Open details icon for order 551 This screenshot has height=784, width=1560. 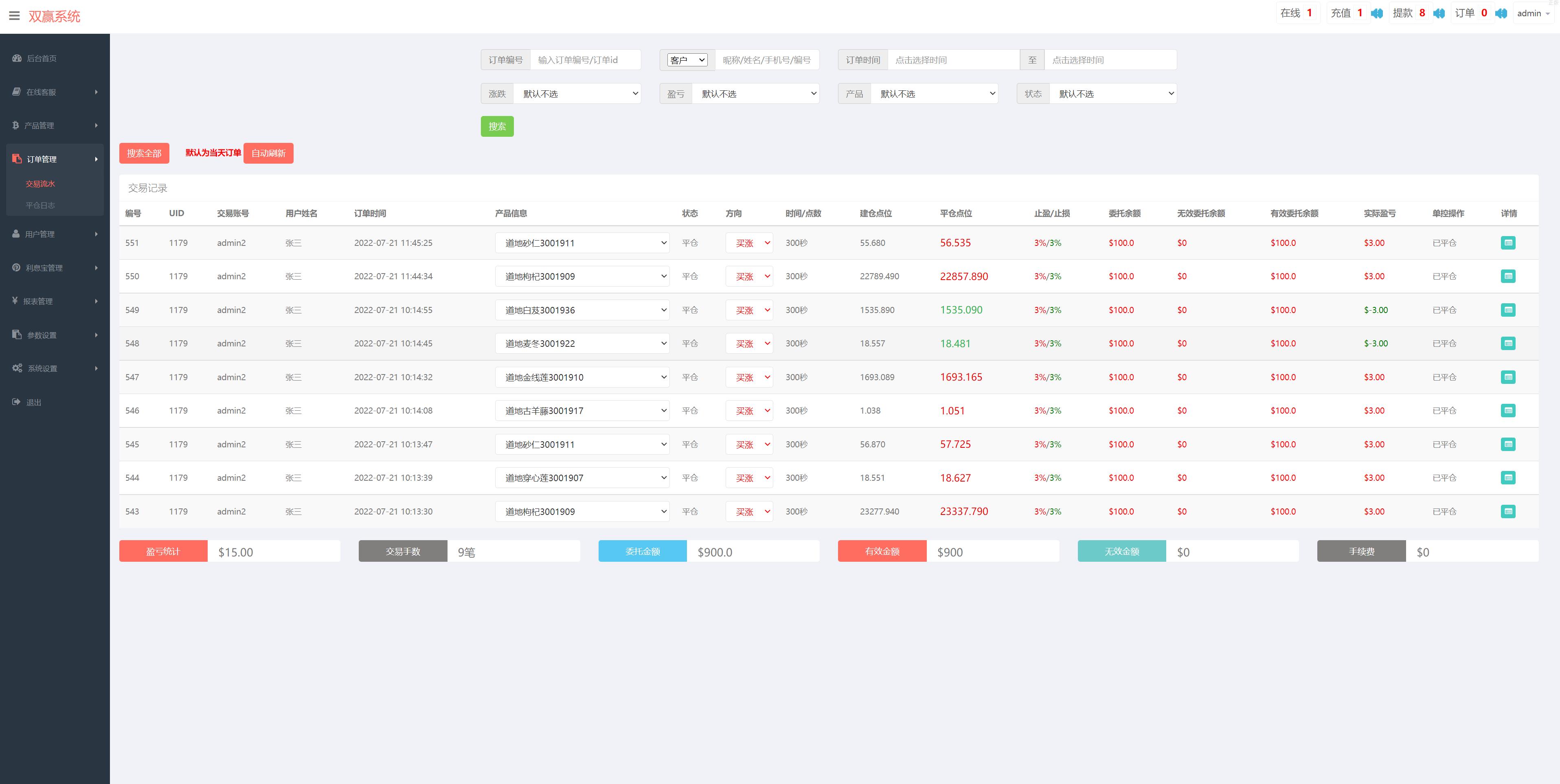[x=1508, y=243]
